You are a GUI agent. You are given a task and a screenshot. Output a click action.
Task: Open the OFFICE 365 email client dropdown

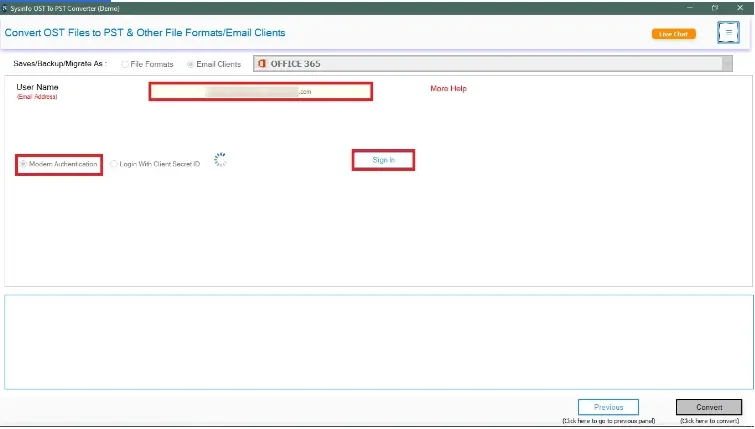click(493, 64)
